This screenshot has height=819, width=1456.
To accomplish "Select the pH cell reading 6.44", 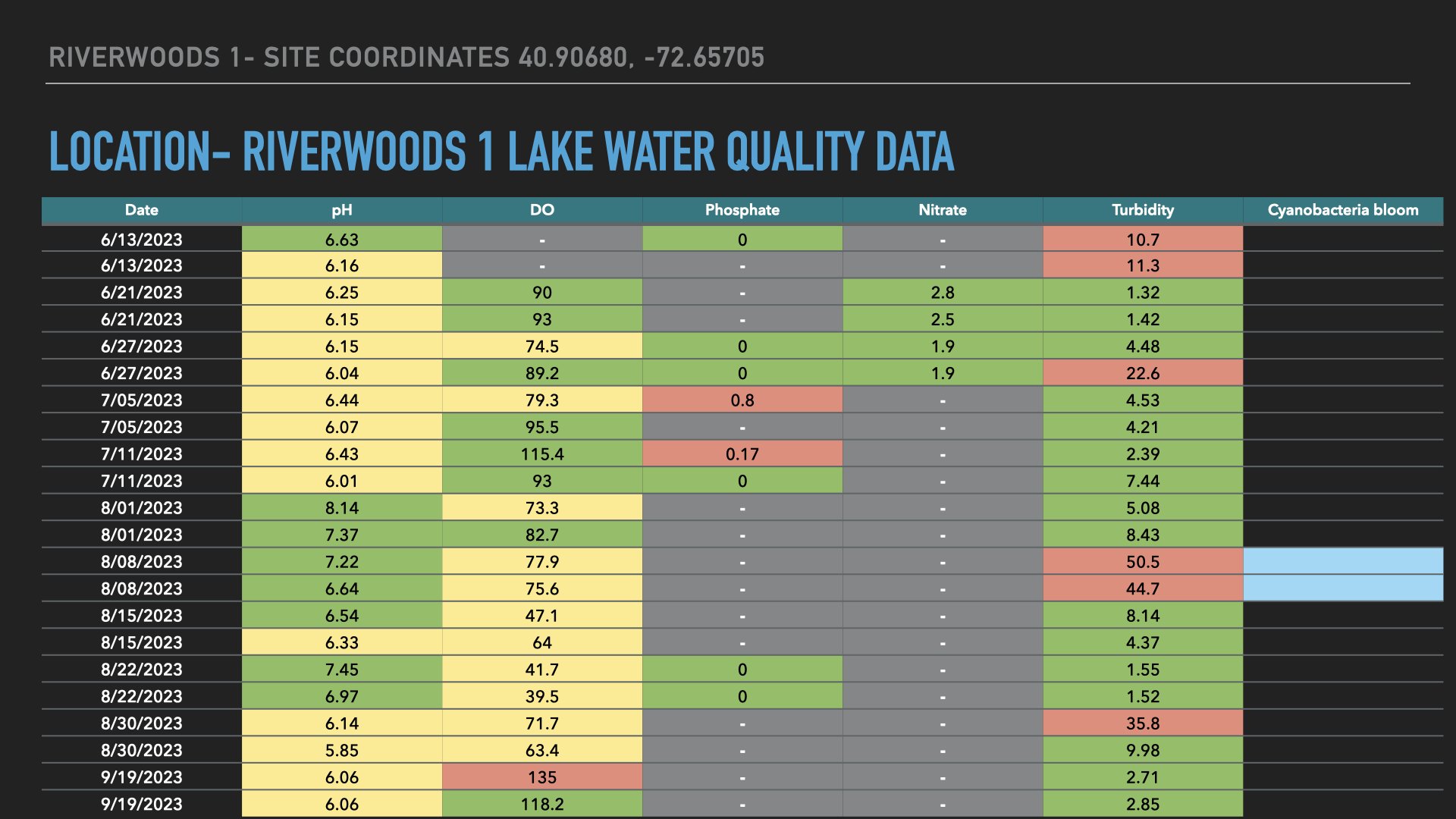I will pyautogui.click(x=342, y=400).
